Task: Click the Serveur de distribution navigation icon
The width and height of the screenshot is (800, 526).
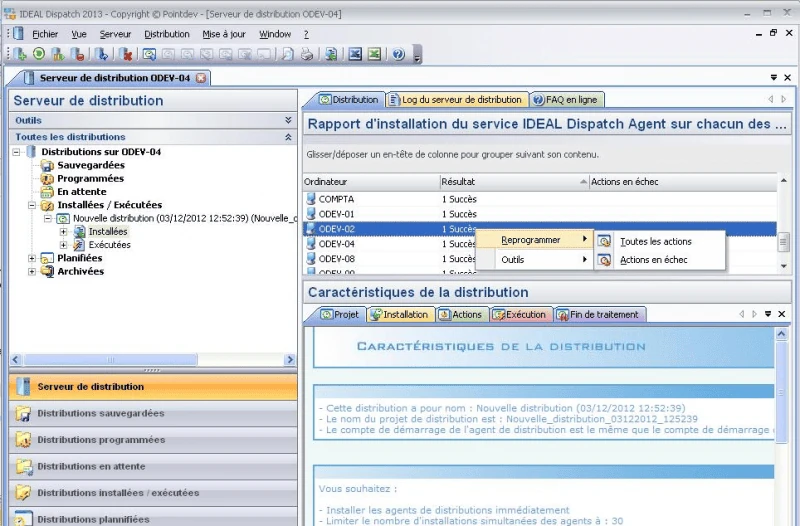Action: click(23, 387)
